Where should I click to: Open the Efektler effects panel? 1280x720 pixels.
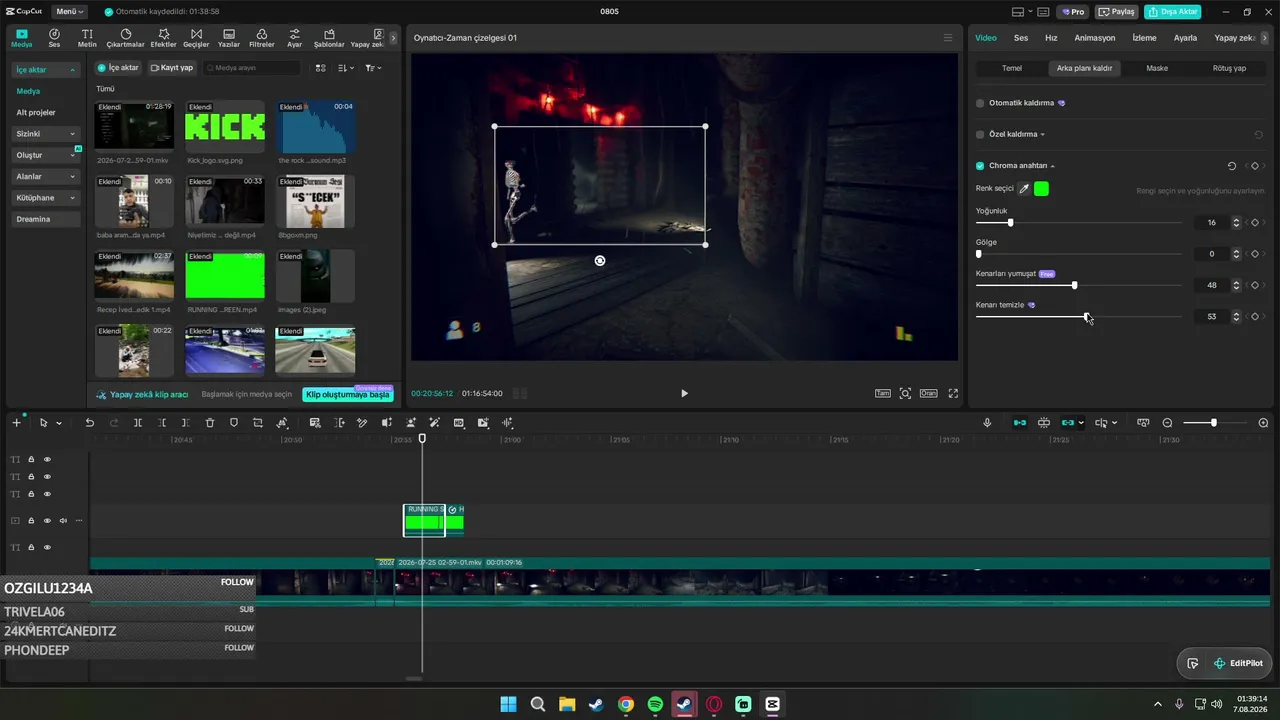click(x=163, y=38)
